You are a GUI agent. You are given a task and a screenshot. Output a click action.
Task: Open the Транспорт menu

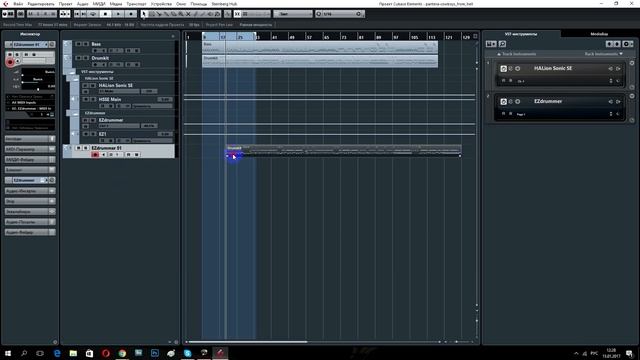point(136,4)
